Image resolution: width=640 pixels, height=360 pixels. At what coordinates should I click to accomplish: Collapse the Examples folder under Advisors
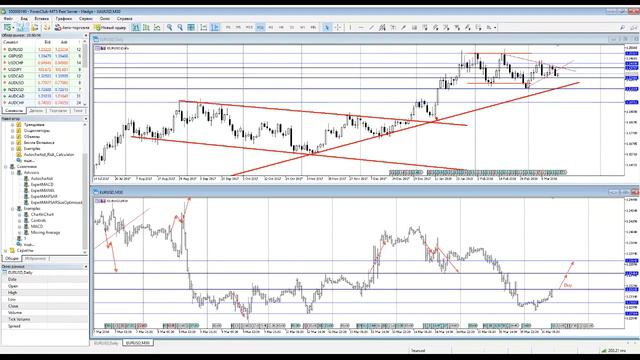tap(12, 209)
